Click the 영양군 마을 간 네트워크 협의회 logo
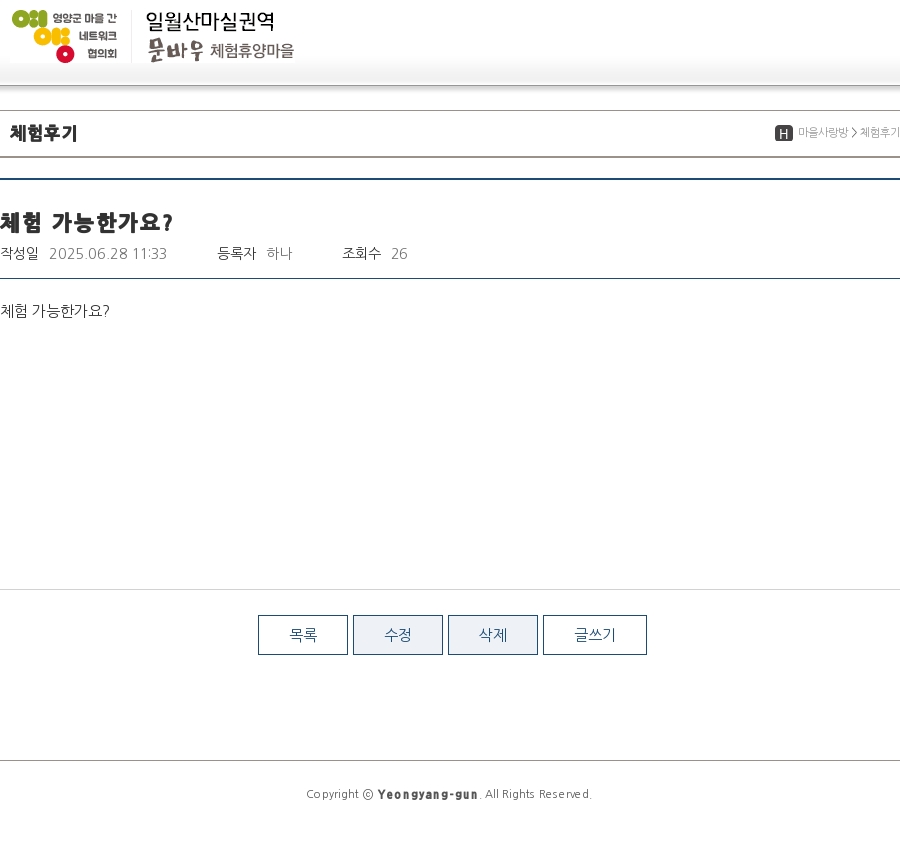Screen dimensions: 900x861 pyautogui.click(x=65, y=36)
